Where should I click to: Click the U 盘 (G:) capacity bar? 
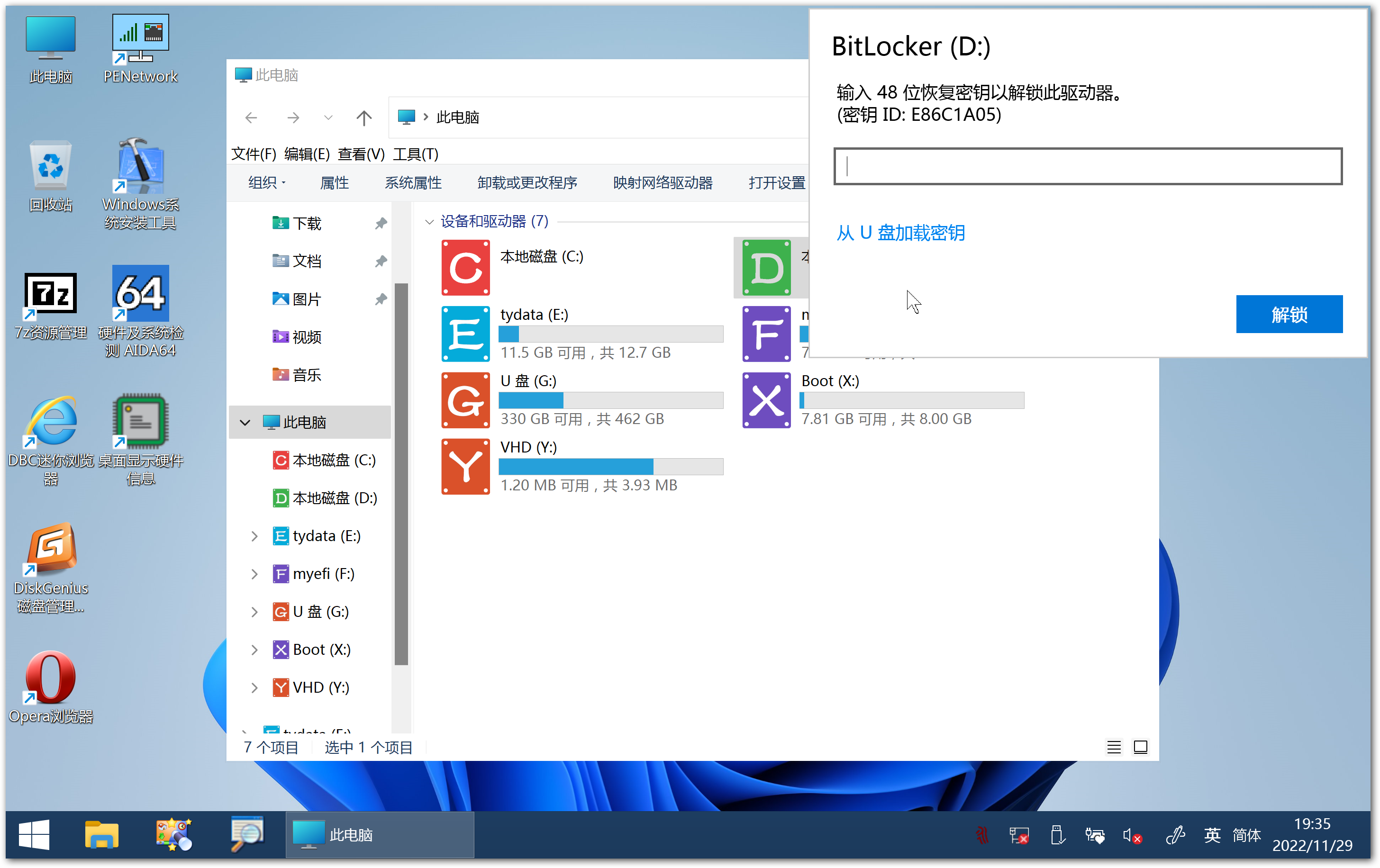[x=610, y=400]
